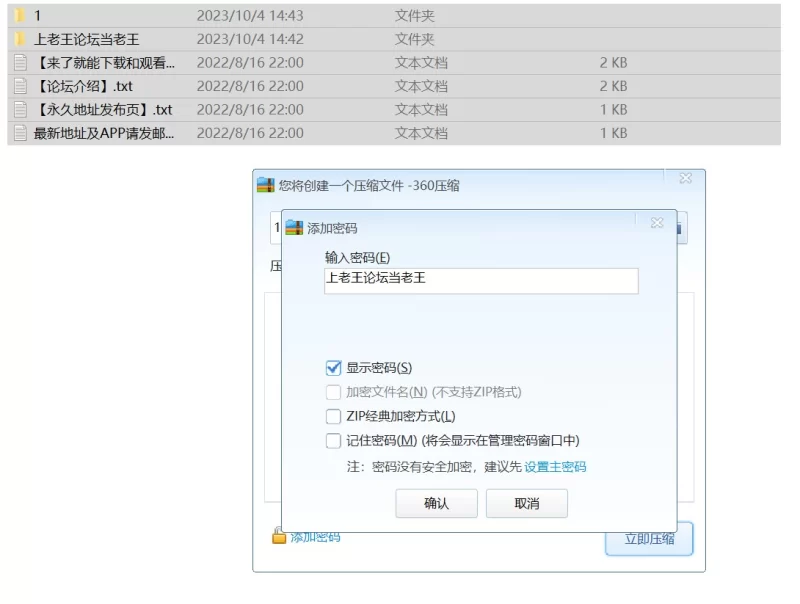Click the 【永久地址发布页】.txt document icon
Viewport: 800px width, 604px height.
click(20, 110)
